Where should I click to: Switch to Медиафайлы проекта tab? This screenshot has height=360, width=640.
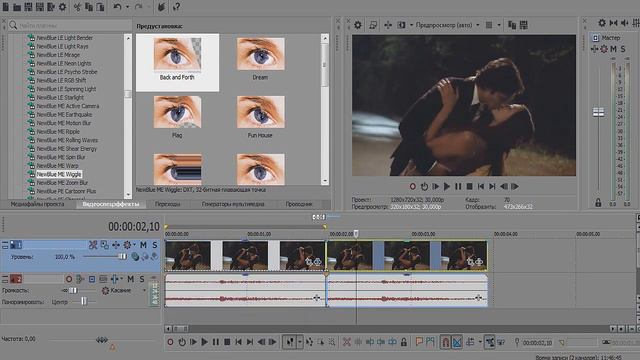(x=38, y=204)
